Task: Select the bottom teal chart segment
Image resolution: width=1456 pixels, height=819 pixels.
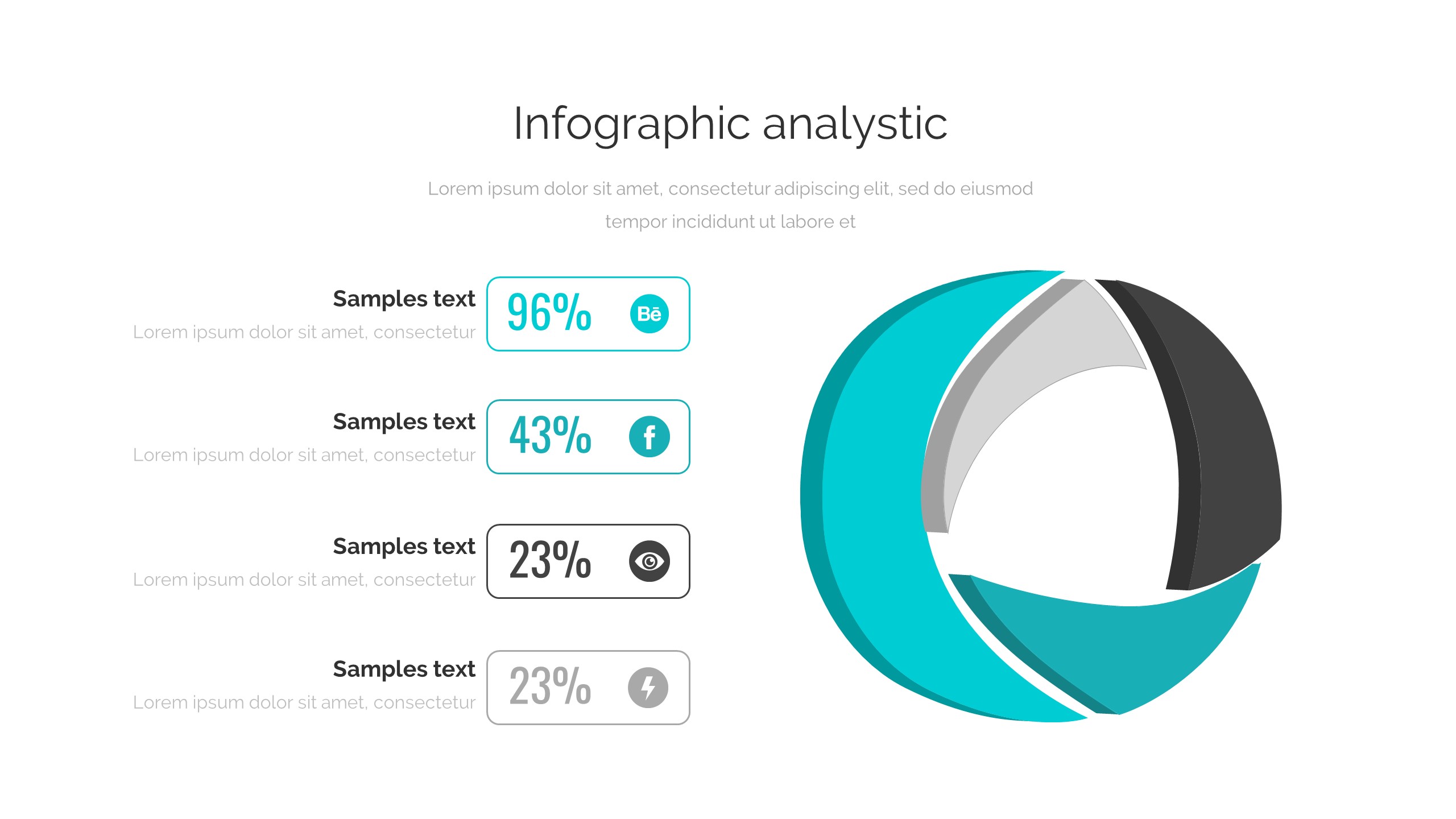Action: (1115, 648)
